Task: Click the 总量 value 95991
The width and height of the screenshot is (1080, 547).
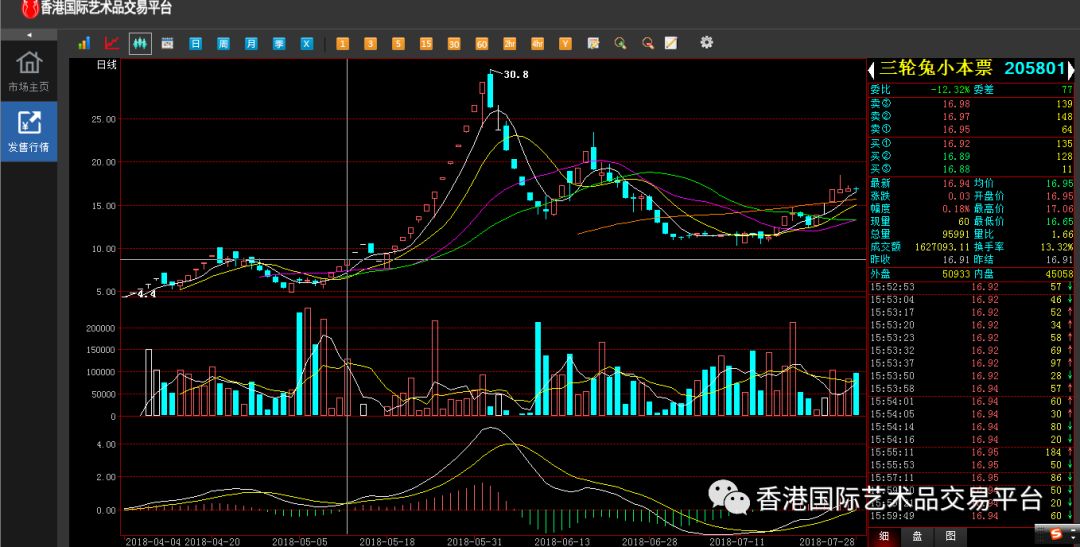Action: [956, 234]
